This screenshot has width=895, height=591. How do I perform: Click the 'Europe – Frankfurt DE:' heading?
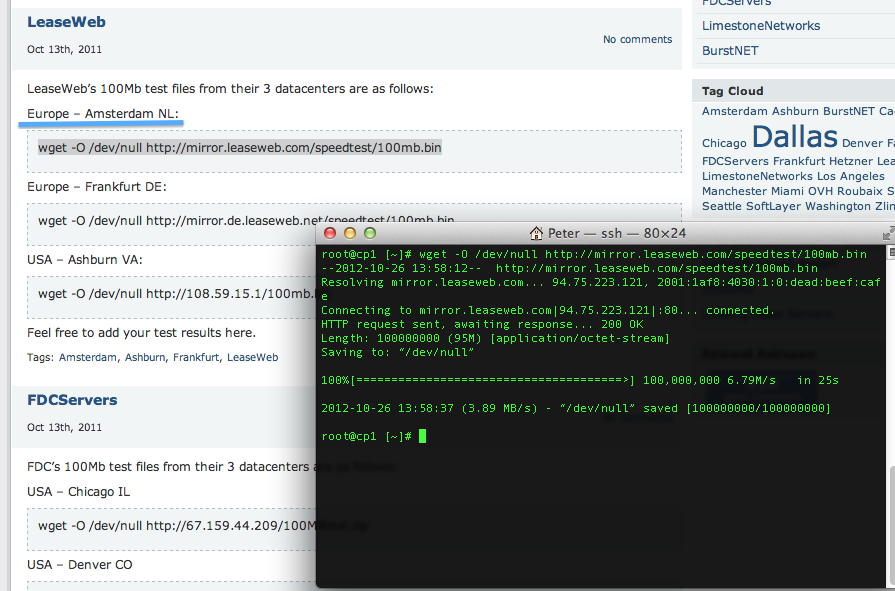(x=96, y=187)
